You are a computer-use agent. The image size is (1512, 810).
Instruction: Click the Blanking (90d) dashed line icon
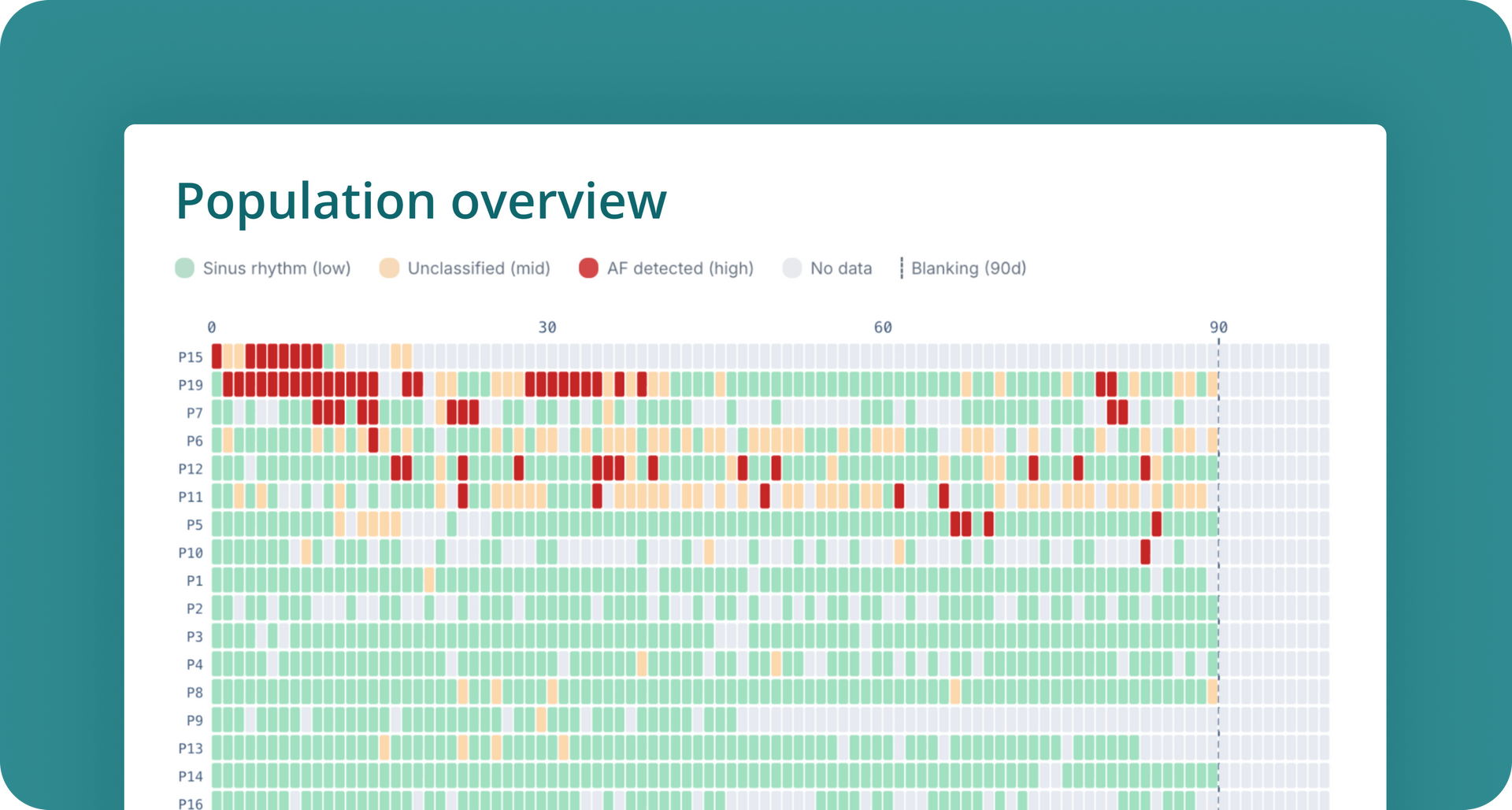pos(900,268)
